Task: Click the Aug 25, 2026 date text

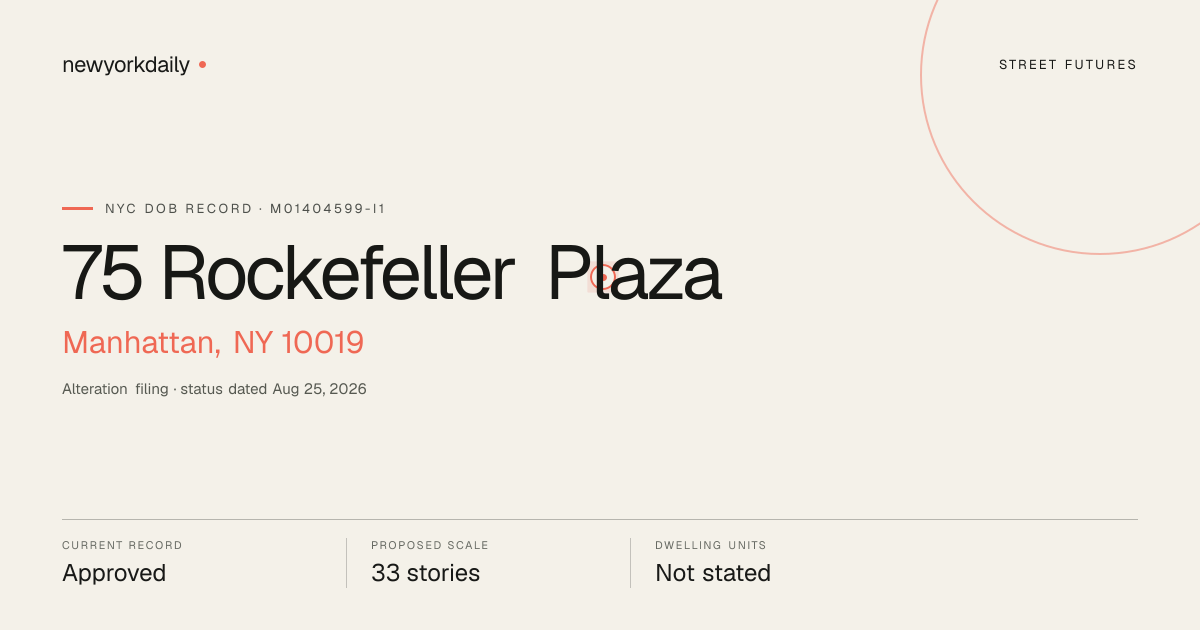Action: point(319,389)
